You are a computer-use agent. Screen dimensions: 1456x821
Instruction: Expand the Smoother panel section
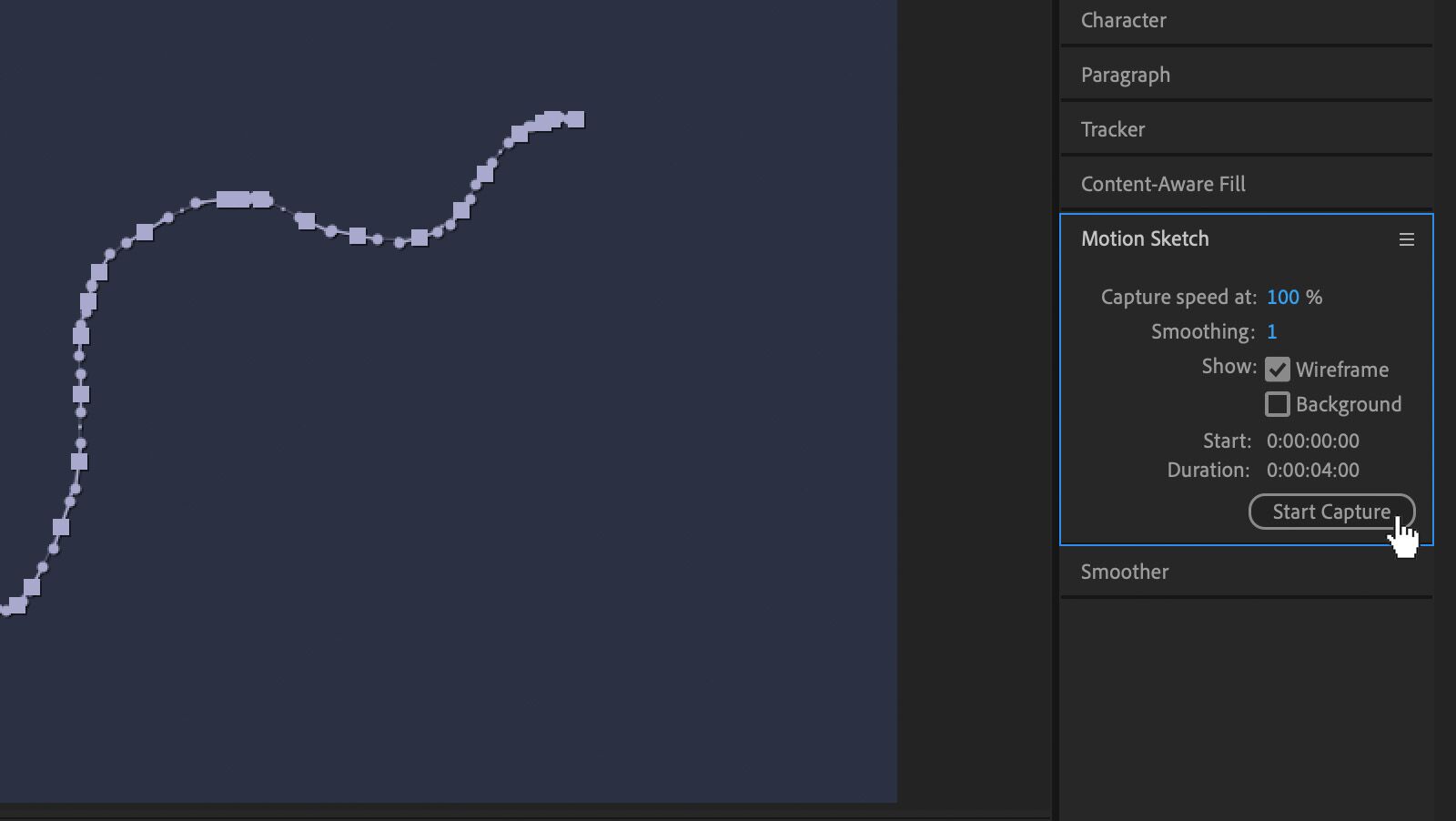[1125, 572]
